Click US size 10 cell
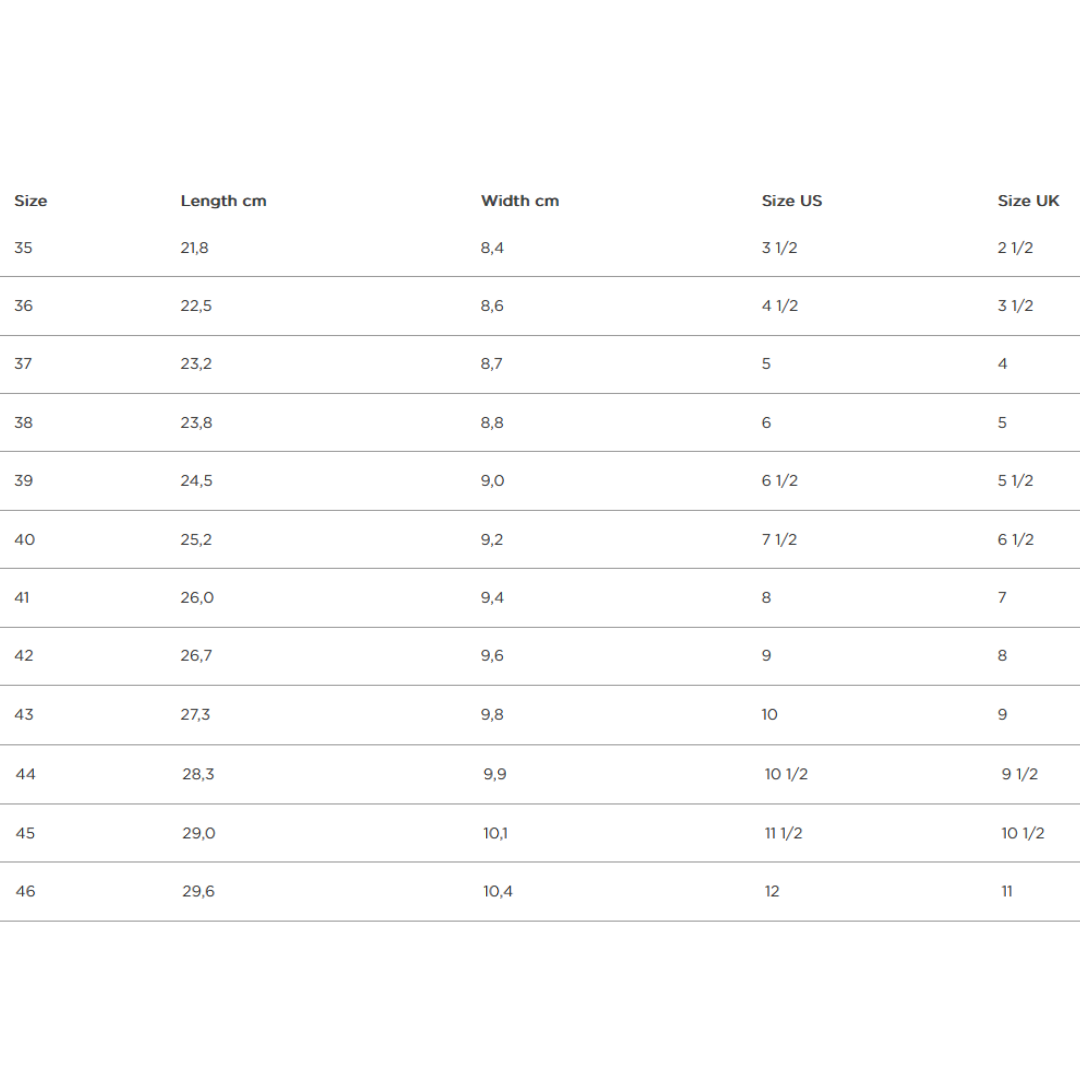 (769, 715)
